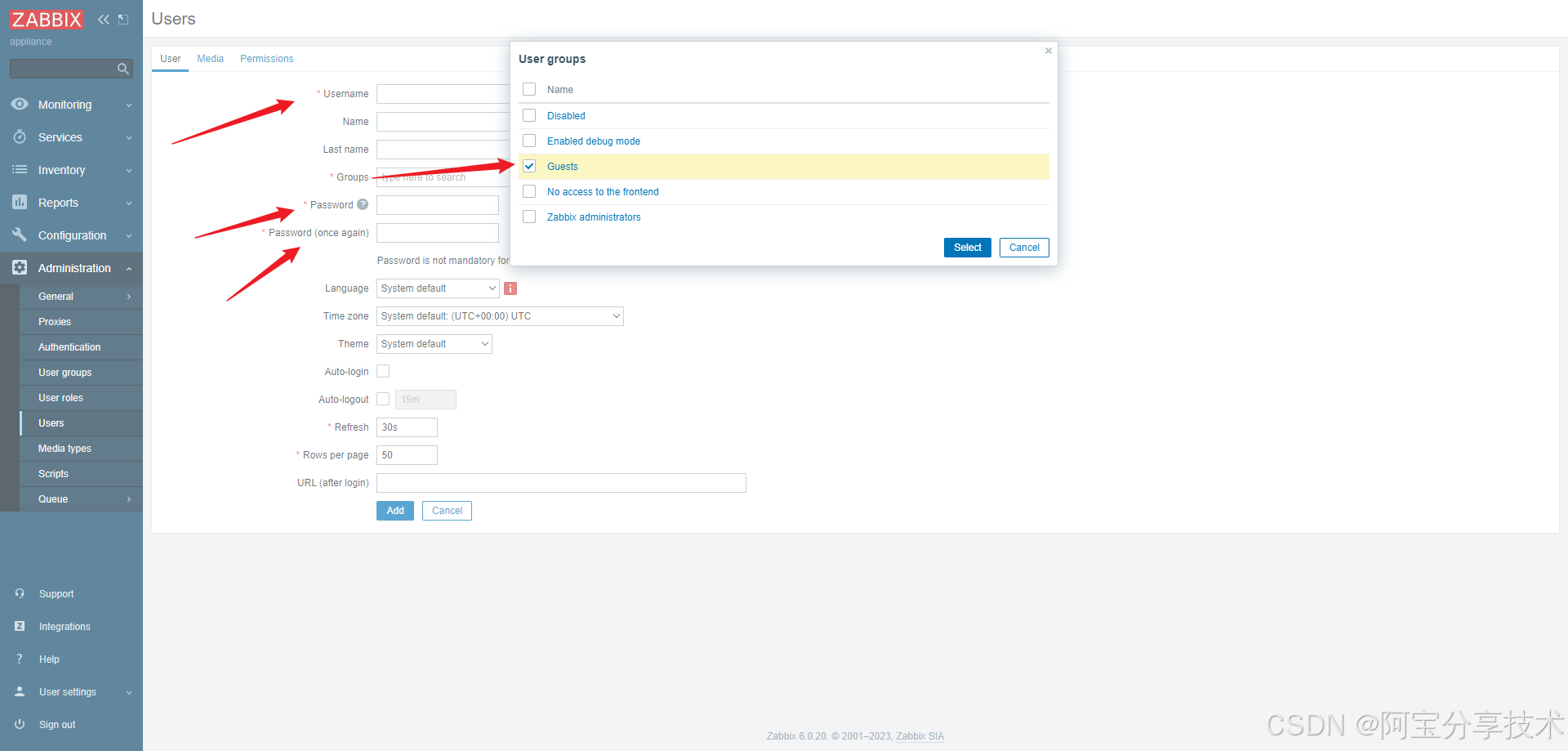Click the Add user button
The width and height of the screenshot is (1568, 751).
tap(395, 511)
